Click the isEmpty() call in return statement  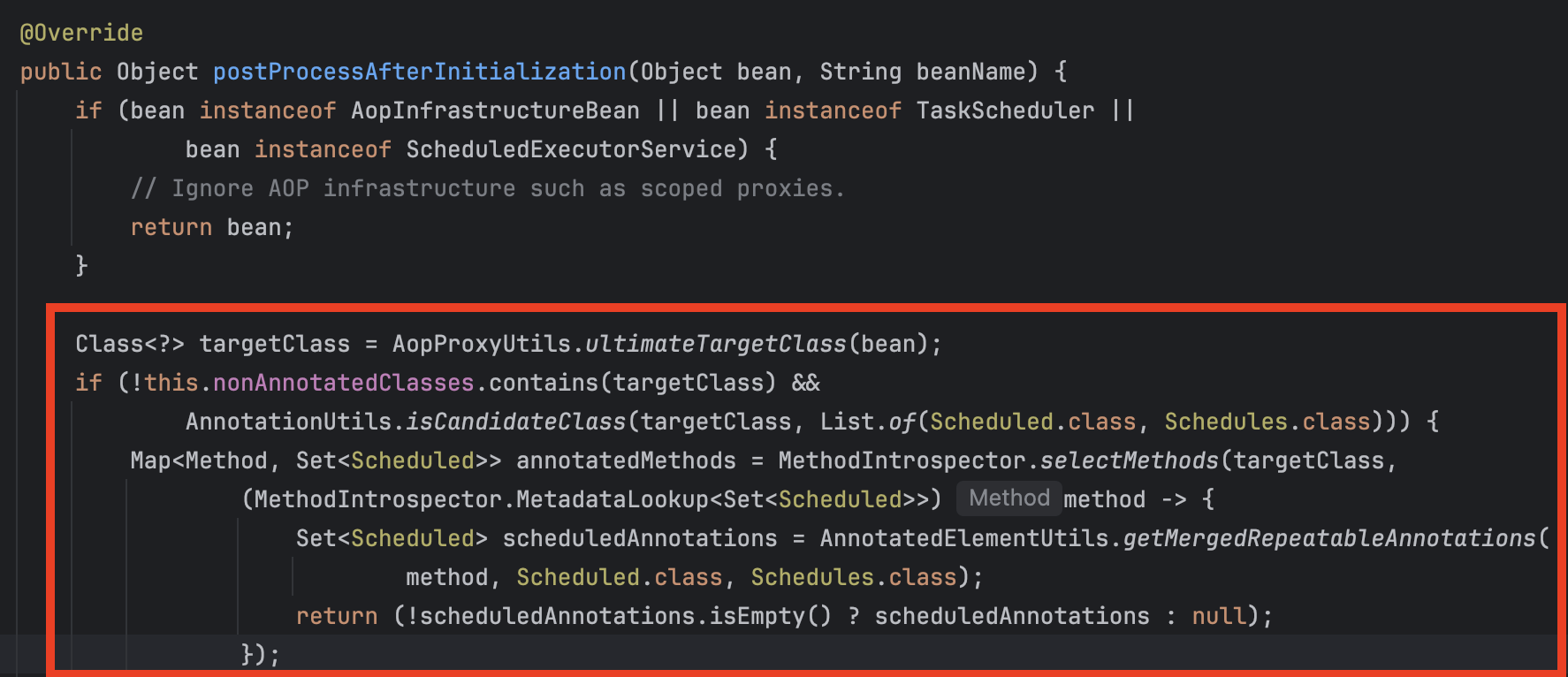pos(771,616)
